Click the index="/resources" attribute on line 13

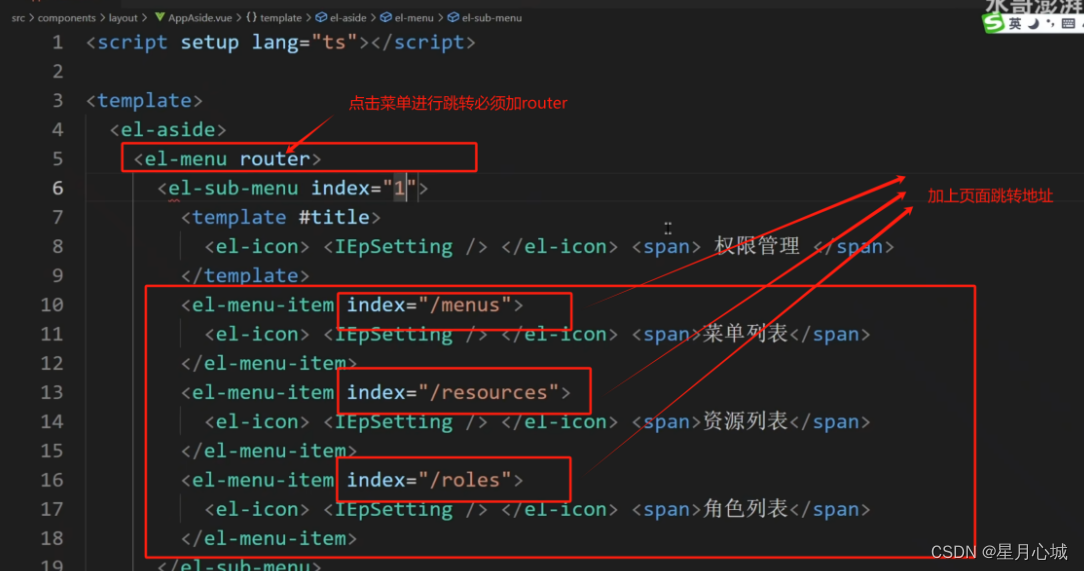point(453,393)
